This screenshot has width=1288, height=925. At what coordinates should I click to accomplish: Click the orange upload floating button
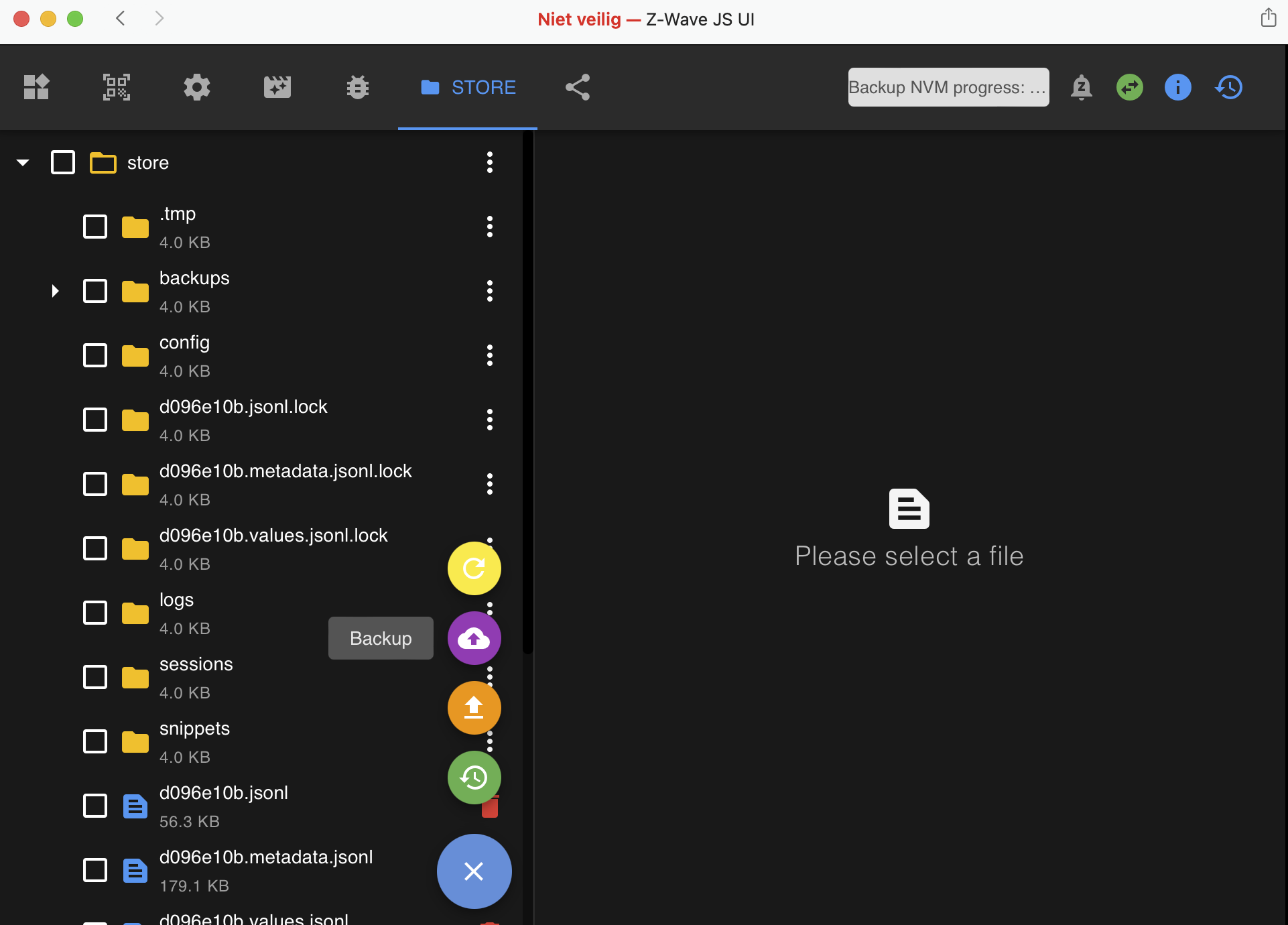click(x=474, y=708)
